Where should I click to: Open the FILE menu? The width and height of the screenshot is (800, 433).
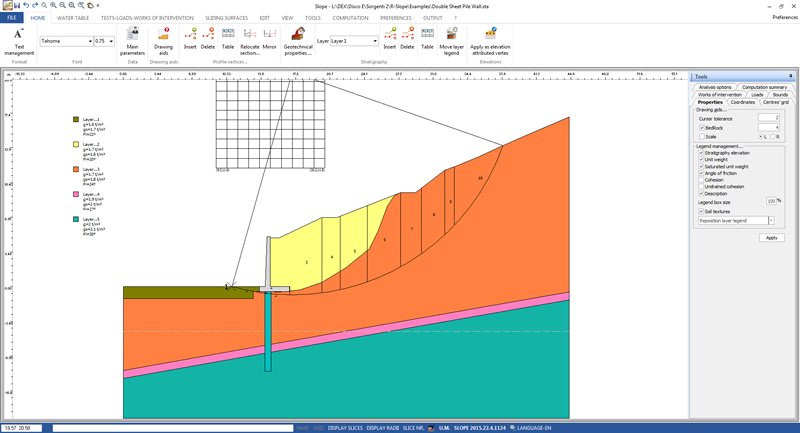(12, 18)
